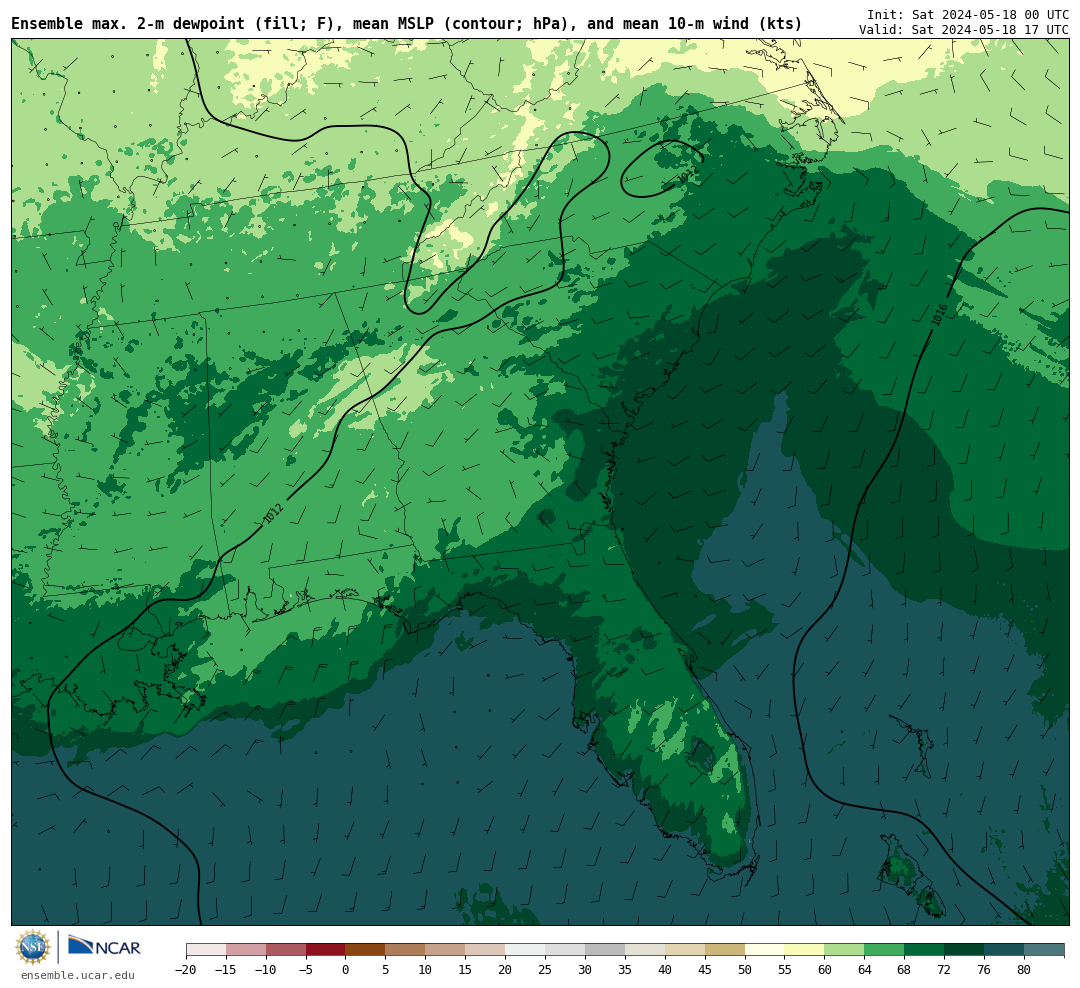Pick the light green swatch between 60 and 64
This screenshot has height=988, width=1080.
pyautogui.click(x=845, y=949)
